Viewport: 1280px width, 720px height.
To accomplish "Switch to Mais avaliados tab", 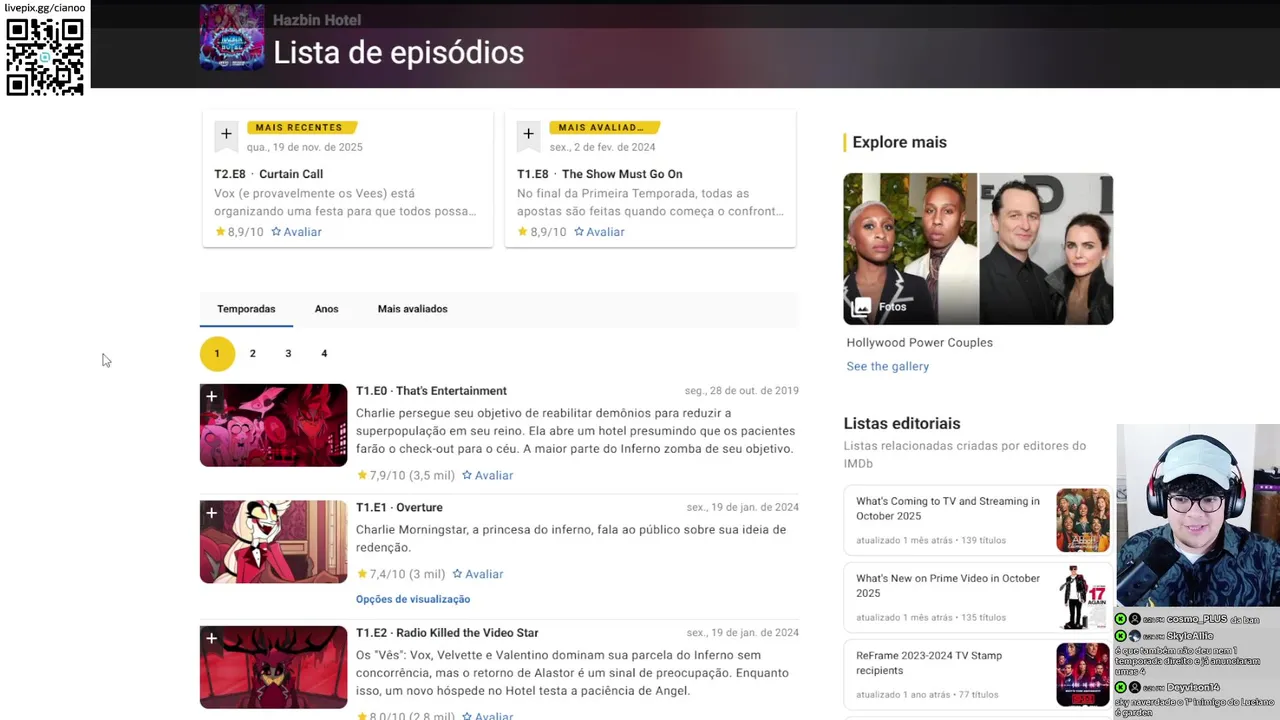I will 412,309.
